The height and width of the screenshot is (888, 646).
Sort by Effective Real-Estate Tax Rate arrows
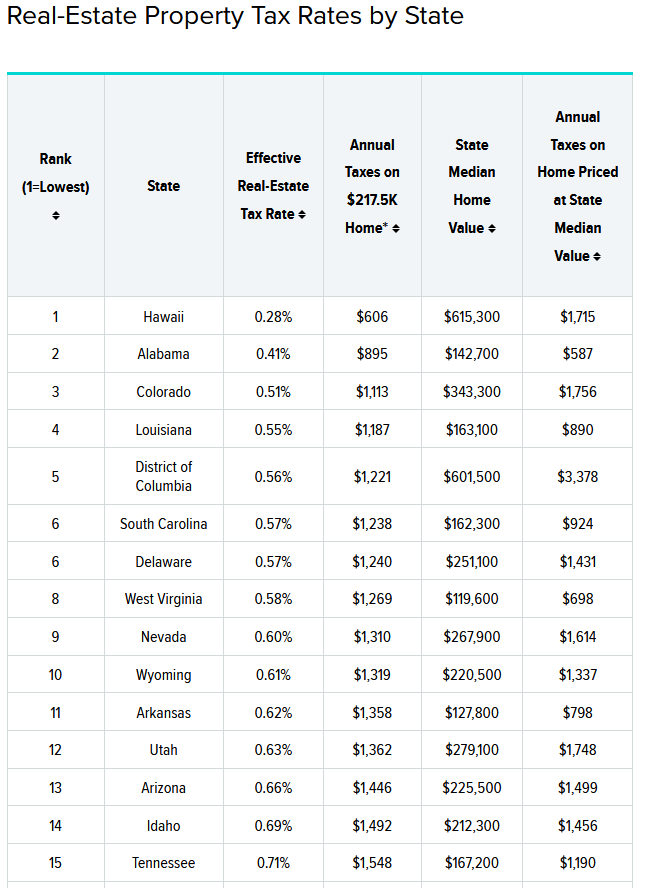[302, 215]
